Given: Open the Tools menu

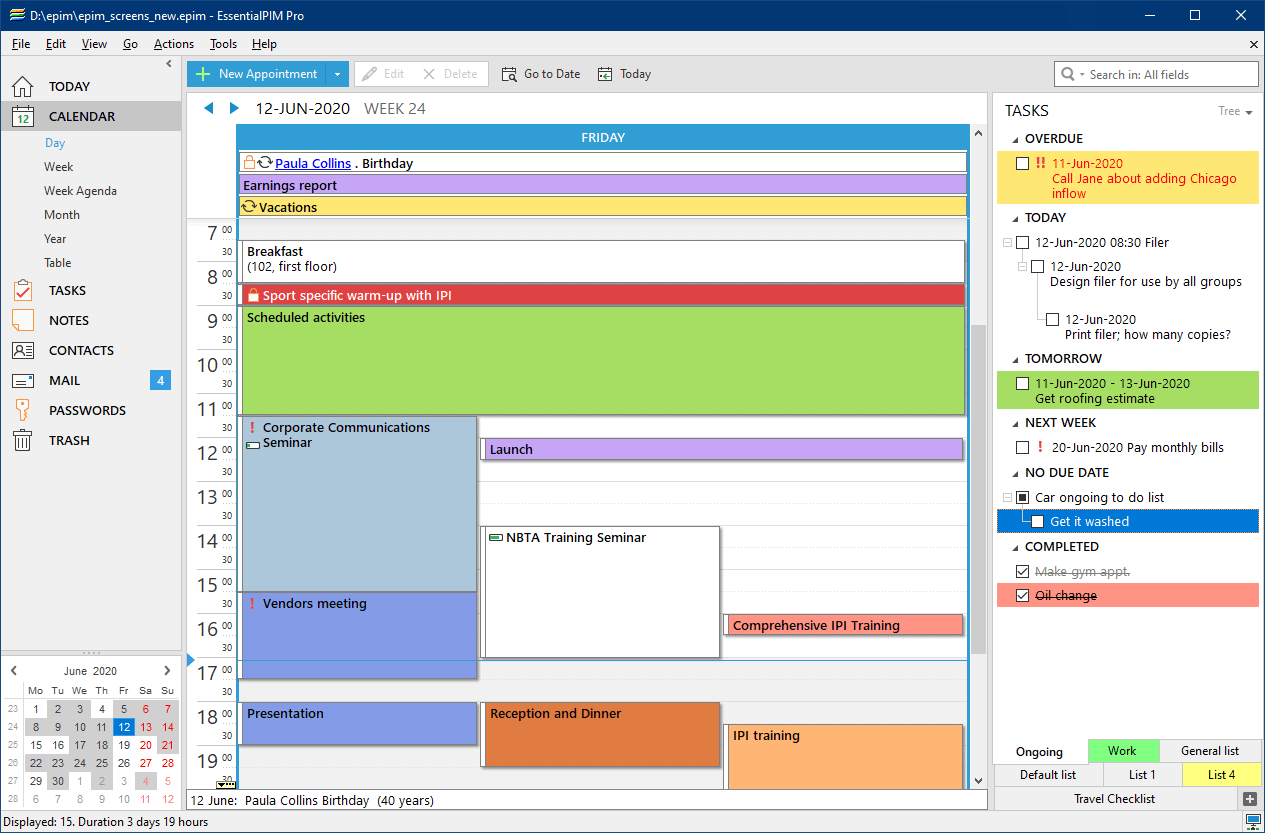Looking at the screenshot, I should coord(222,44).
